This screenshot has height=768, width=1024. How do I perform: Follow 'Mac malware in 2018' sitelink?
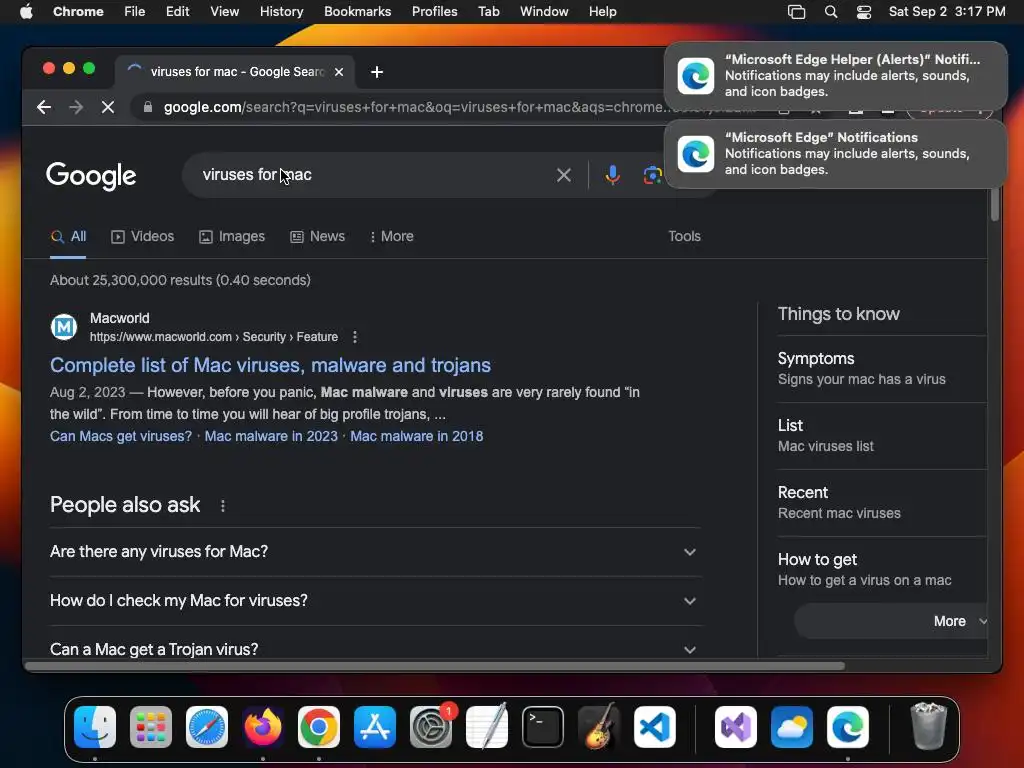[417, 436]
